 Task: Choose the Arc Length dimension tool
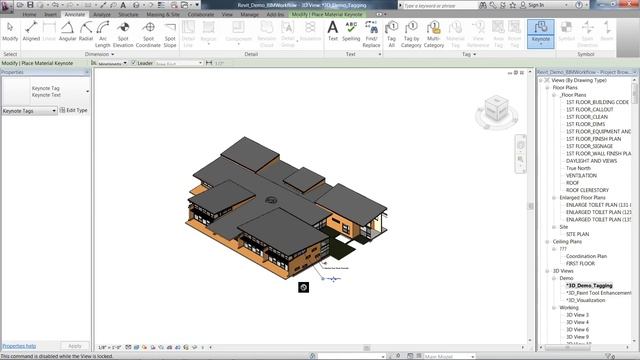102,35
